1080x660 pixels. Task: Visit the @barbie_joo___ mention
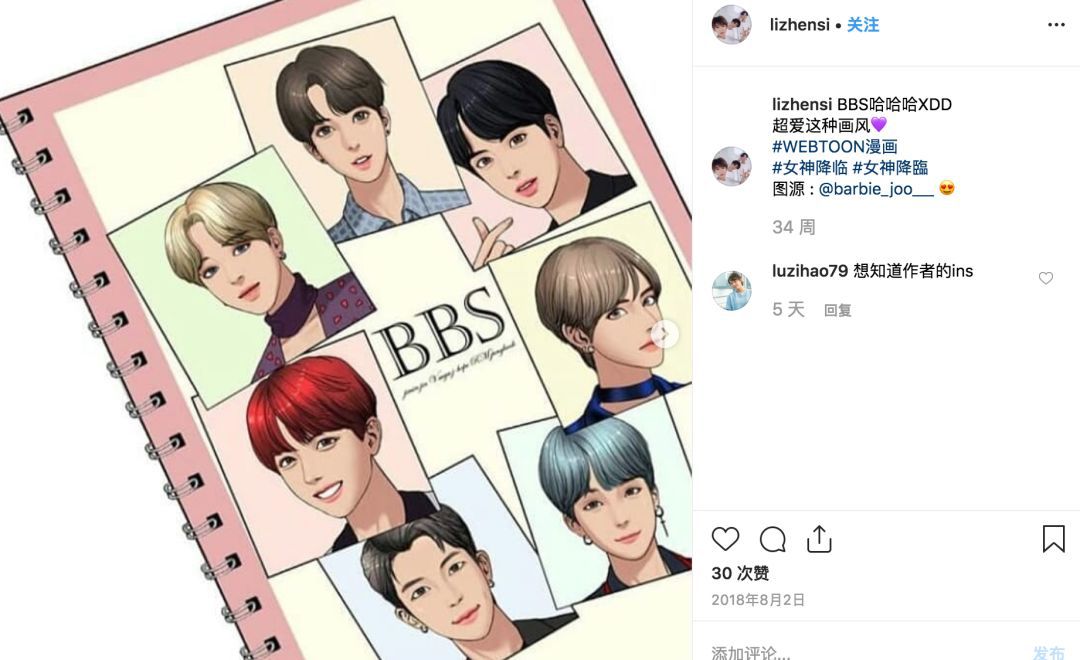(876, 189)
